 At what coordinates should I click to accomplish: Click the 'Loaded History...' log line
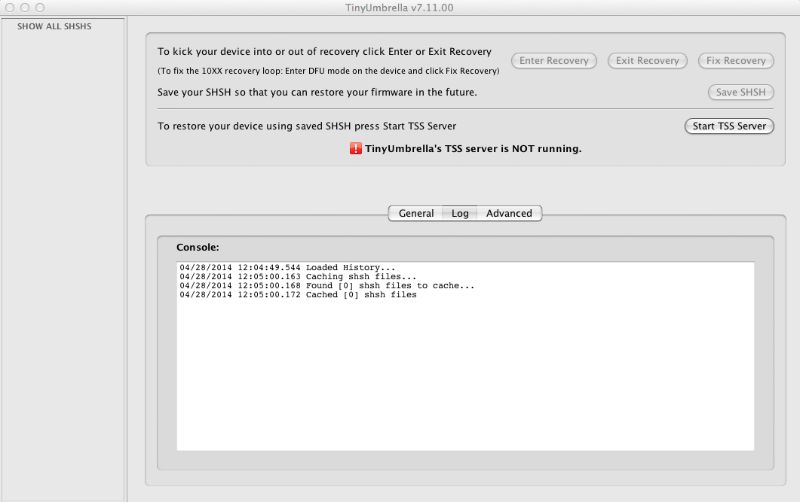288,268
